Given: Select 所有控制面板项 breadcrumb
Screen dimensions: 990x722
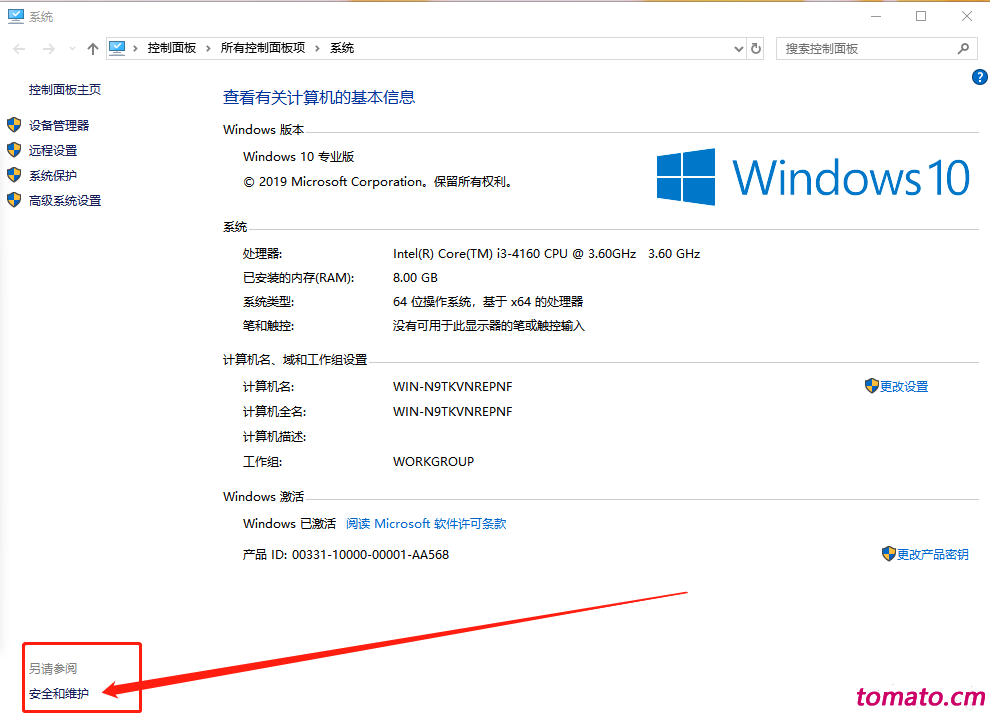Looking at the screenshot, I should pos(263,48).
